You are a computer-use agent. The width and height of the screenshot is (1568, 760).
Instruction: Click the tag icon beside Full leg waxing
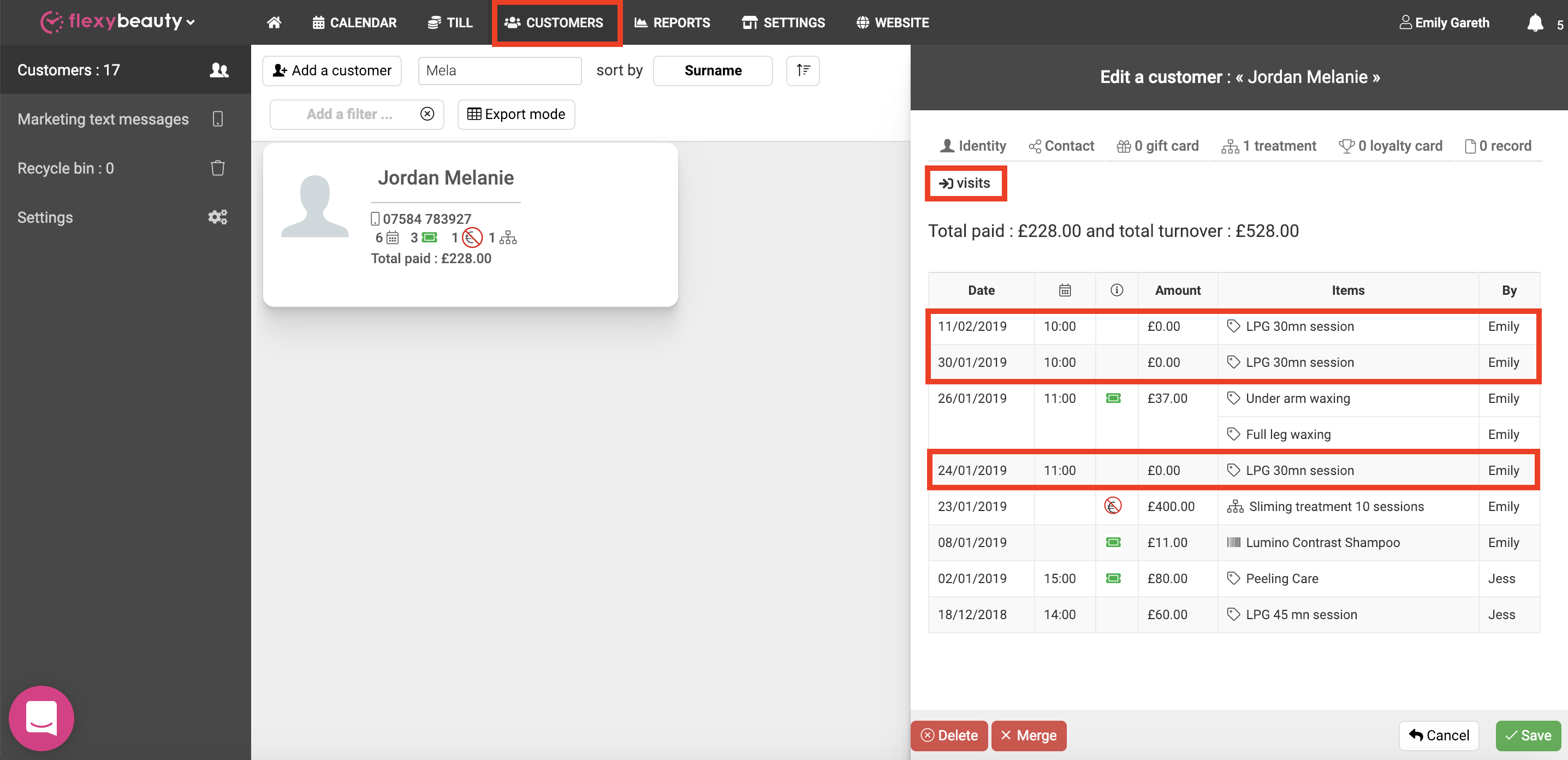pos(1233,434)
